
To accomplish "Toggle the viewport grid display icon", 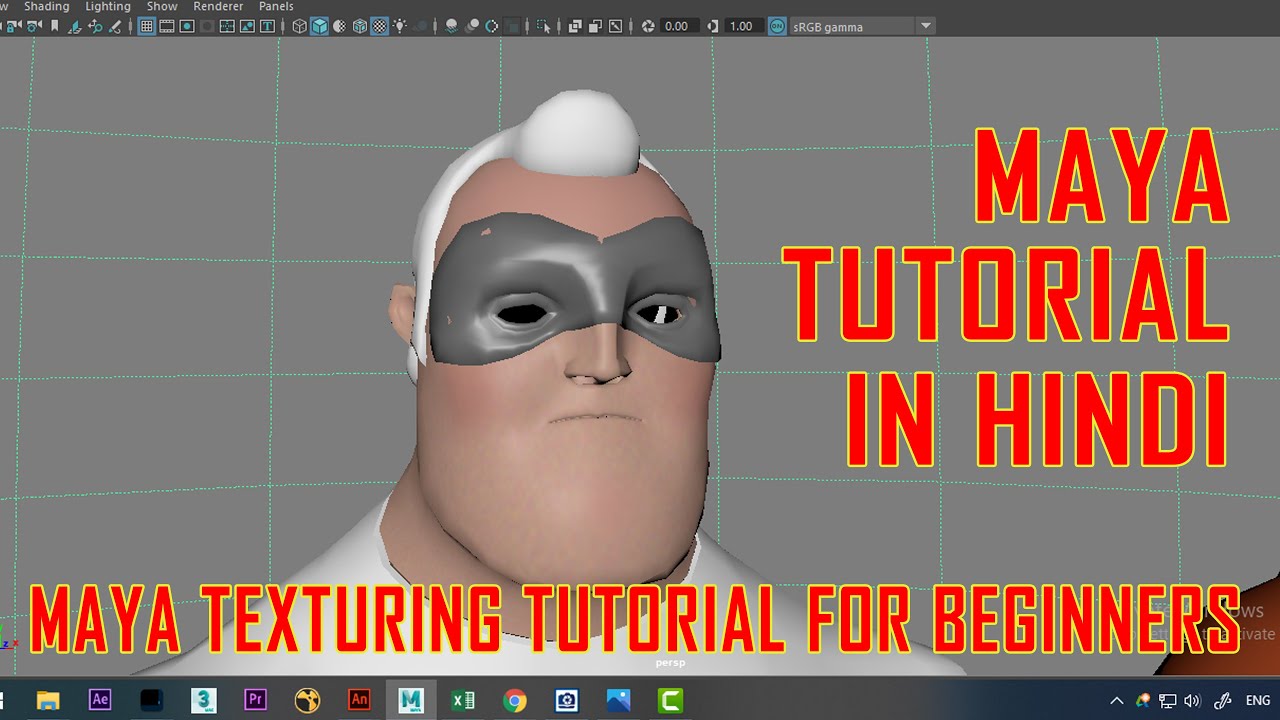I will click(x=146, y=27).
